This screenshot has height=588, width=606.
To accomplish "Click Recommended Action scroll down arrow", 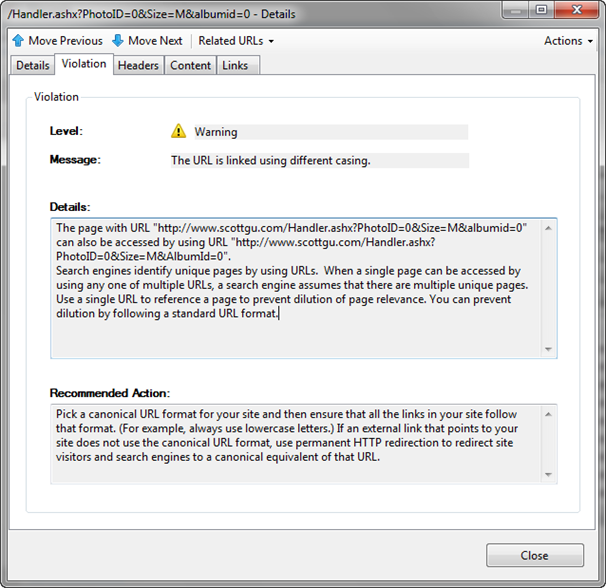I will pyautogui.click(x=548, y=474).
